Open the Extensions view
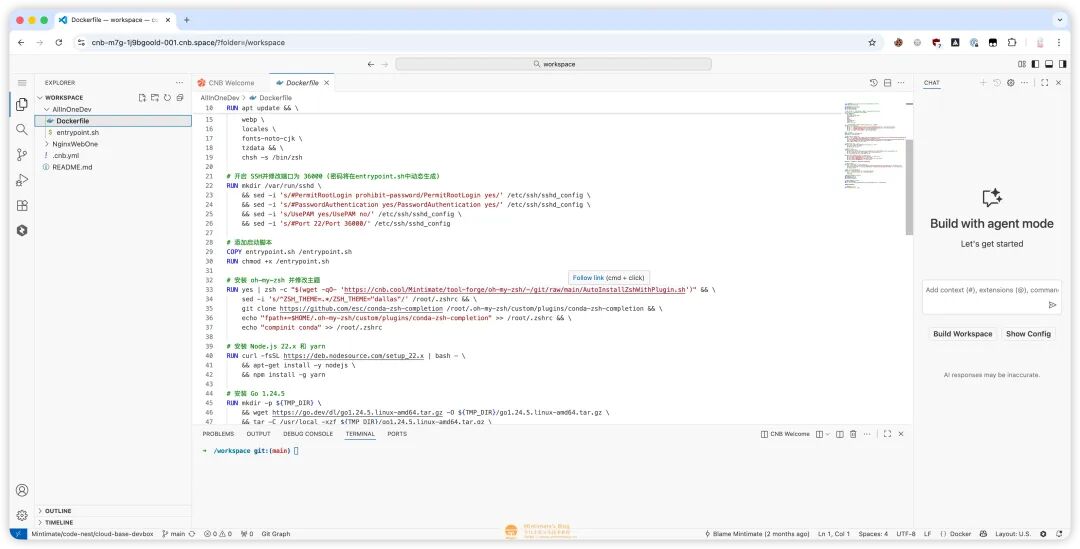This screenshot has height=549, width=1080. tap(22, 205)
